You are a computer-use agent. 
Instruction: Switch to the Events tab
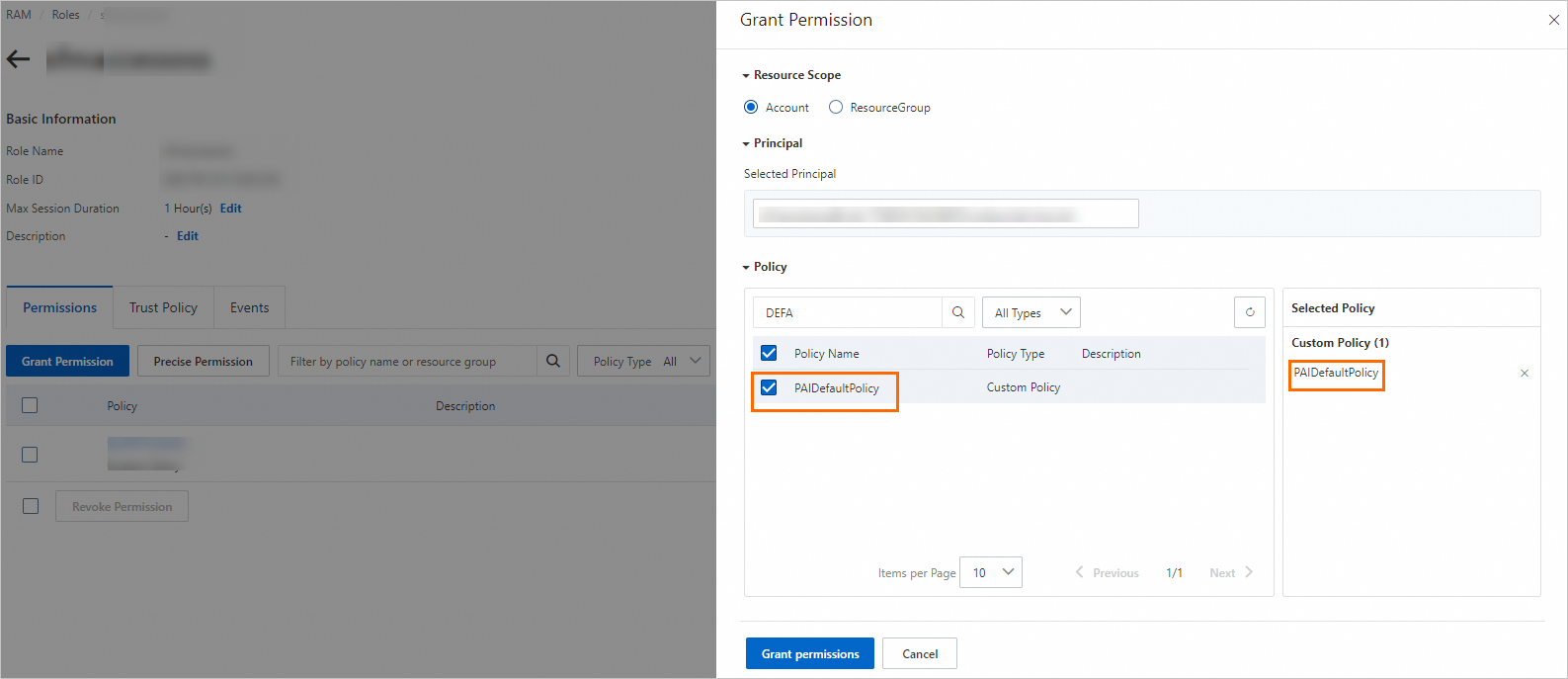click(249, 307)
